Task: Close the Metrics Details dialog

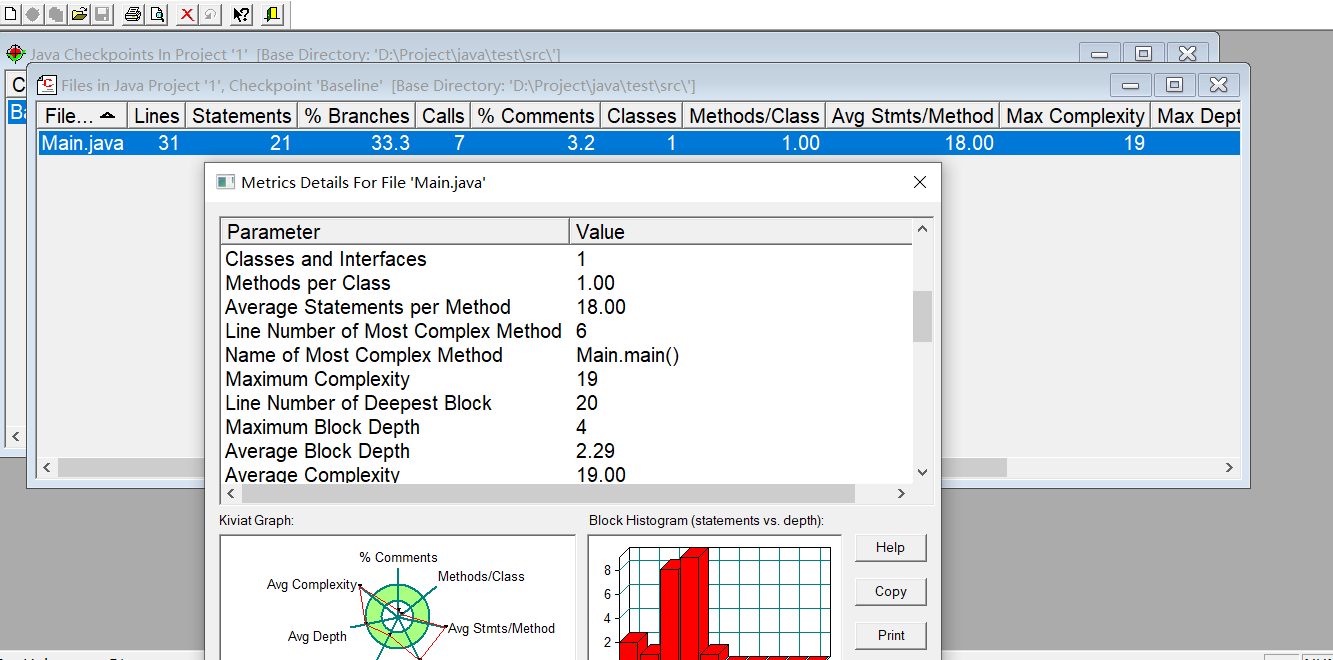Action: [920, 182]
